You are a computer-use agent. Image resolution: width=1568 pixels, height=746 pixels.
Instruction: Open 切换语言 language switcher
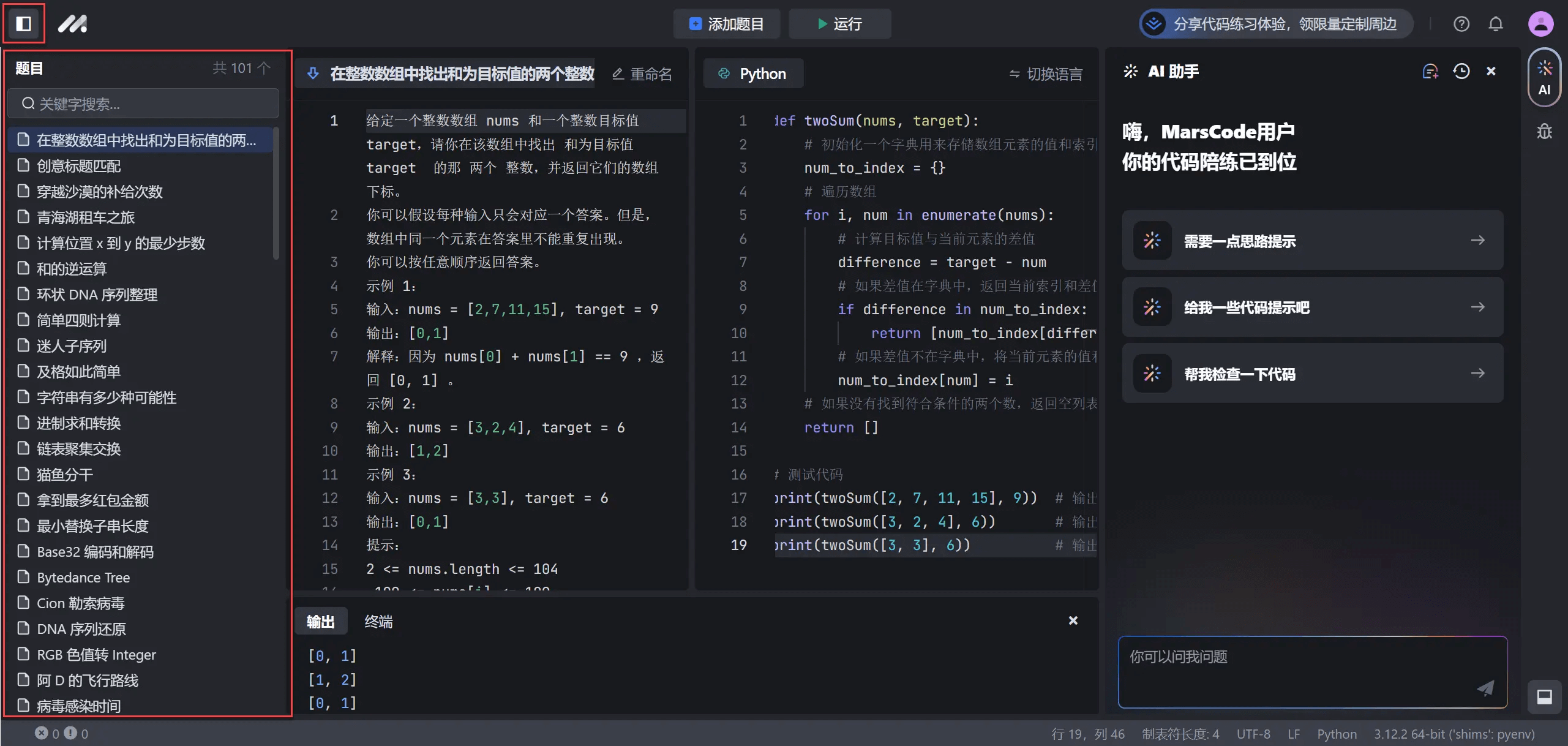1046,74
